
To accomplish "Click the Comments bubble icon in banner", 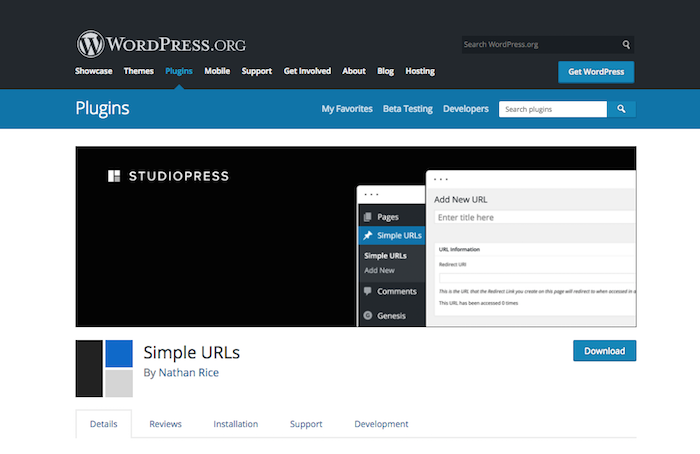I will click(367, 291).
